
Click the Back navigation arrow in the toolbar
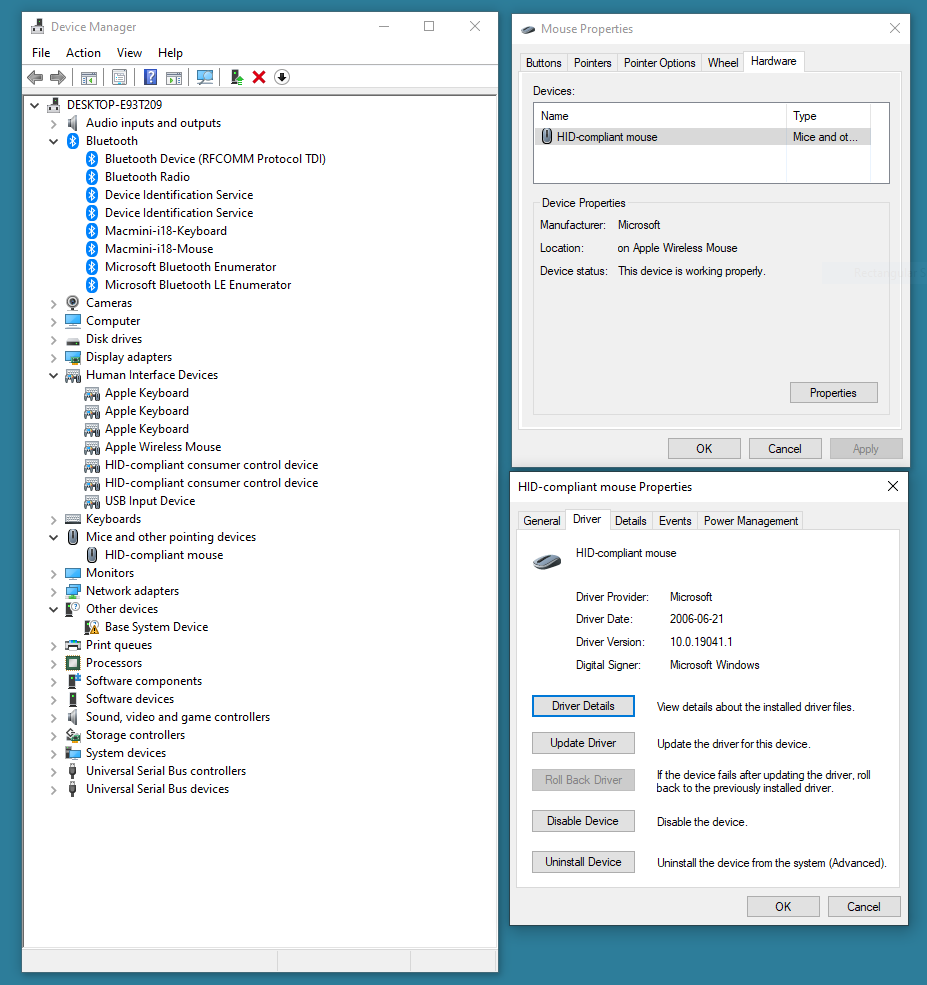coord(35,77)
